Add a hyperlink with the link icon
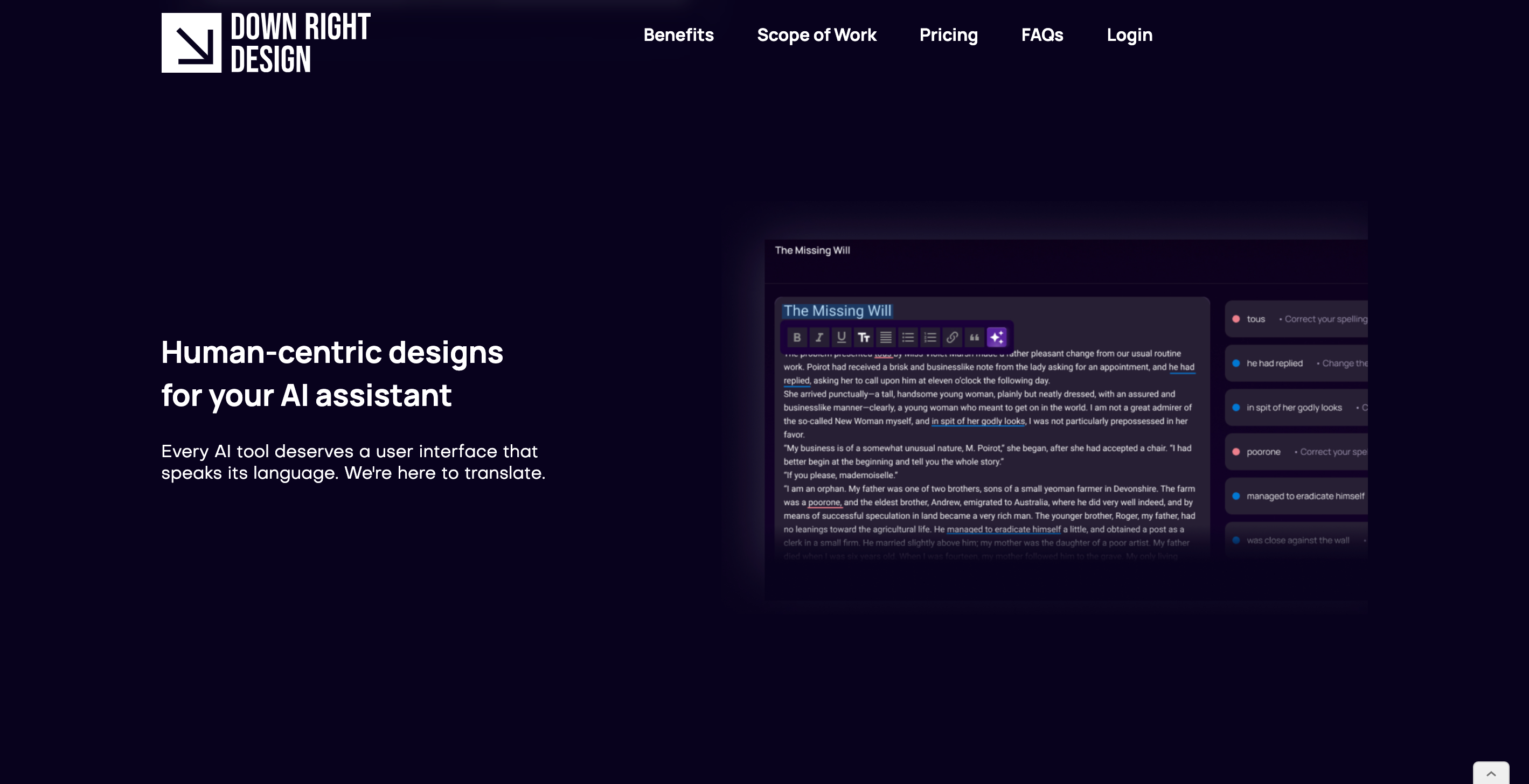The image size is (1529, 784). (952, 338)
